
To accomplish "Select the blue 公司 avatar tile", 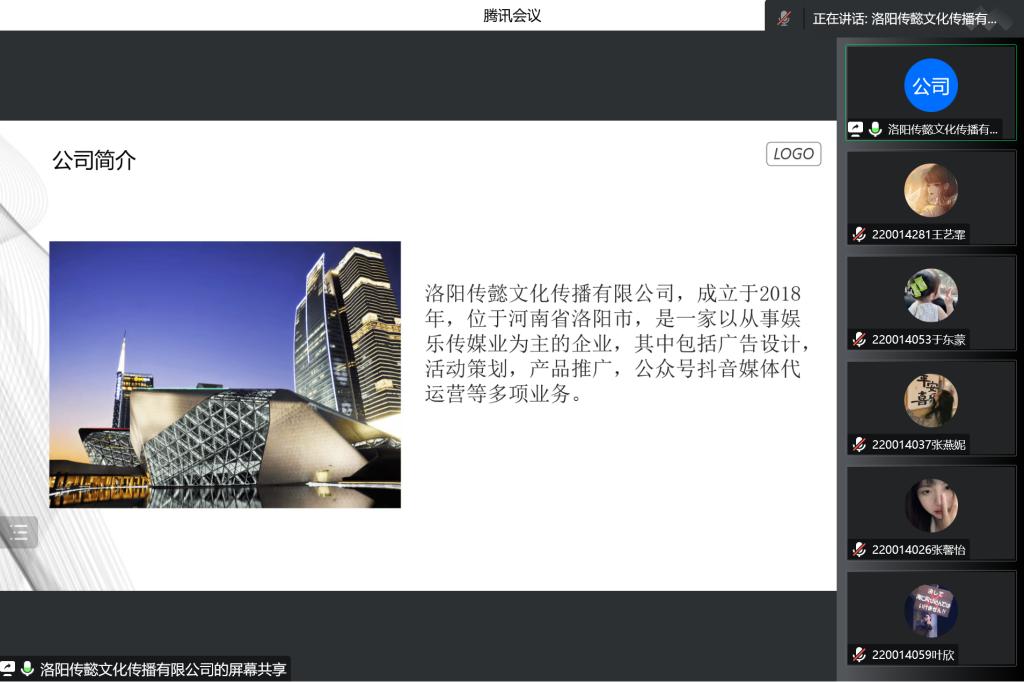I will click(931, 86).
